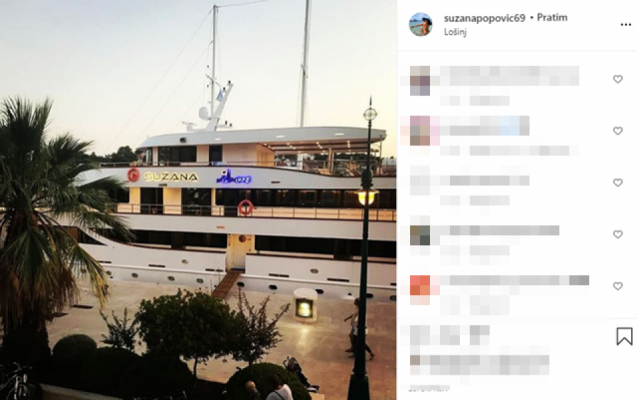
Task: Click the fourth commenter's dark avatar
Action: 420,235
